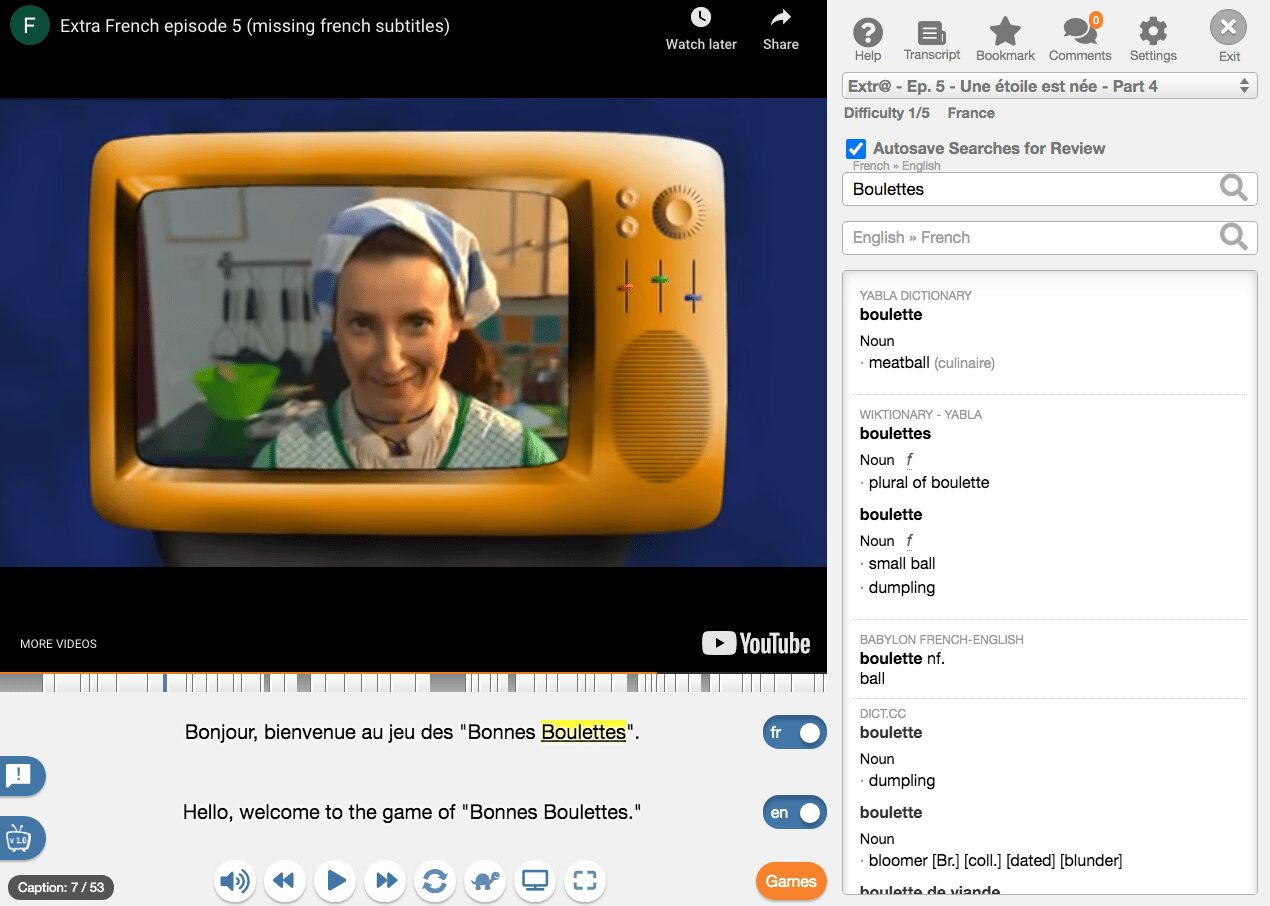Skip to next caption
1270x906 pixels.
[385, 881]
